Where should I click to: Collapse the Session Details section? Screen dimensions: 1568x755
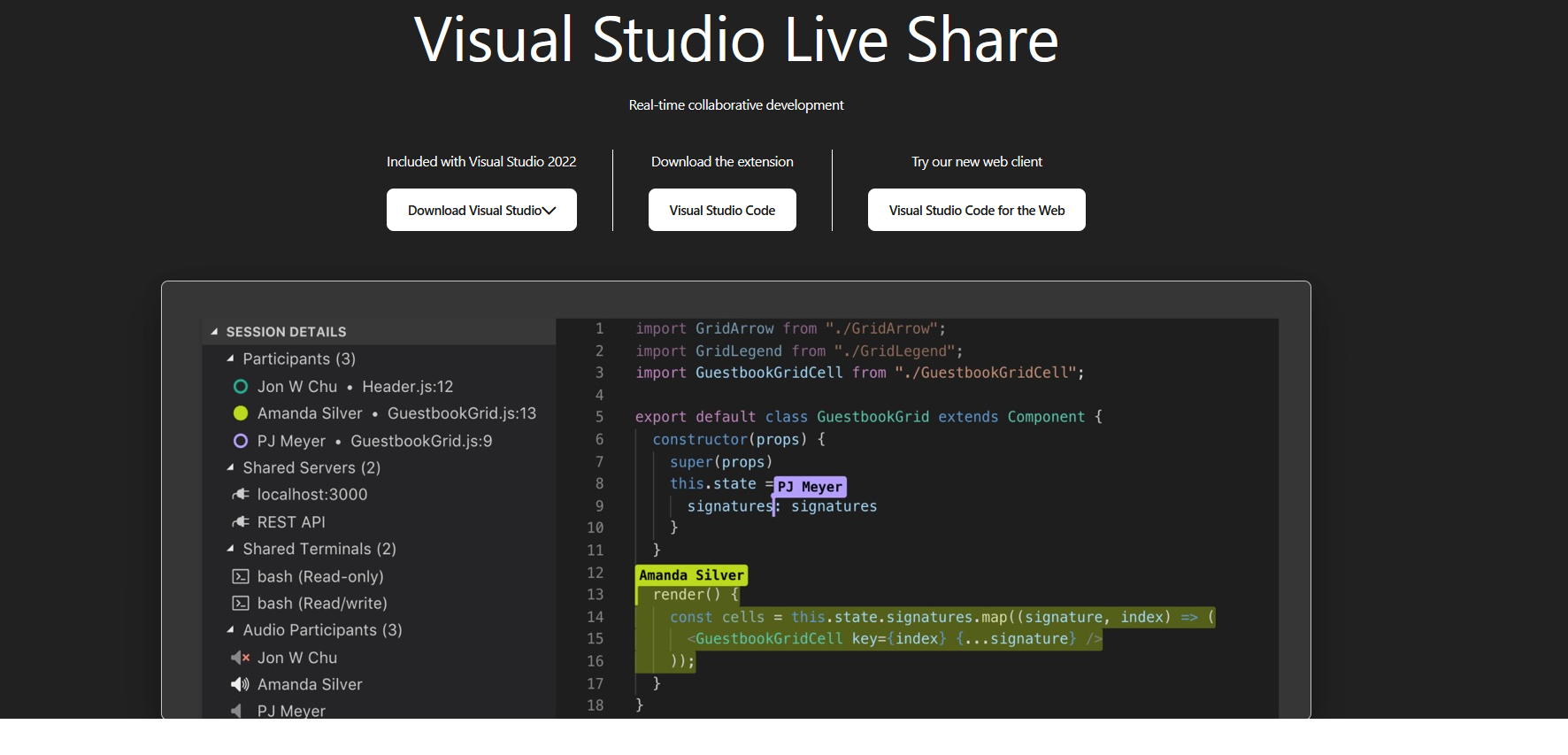214,332
